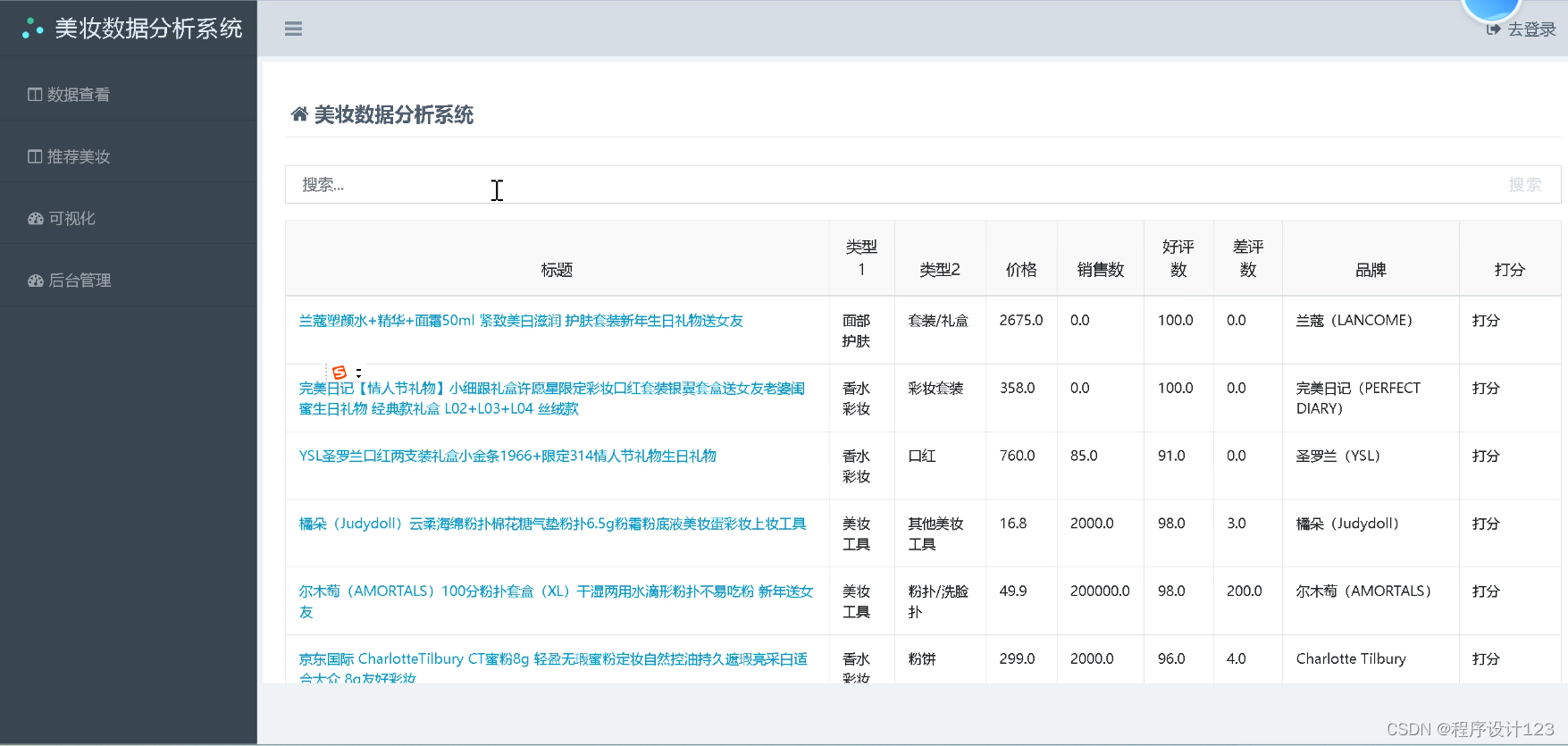1568x746 pixels.
Task: Click the 去登录 login arrow icon
Action: (x=1493, y=29)
